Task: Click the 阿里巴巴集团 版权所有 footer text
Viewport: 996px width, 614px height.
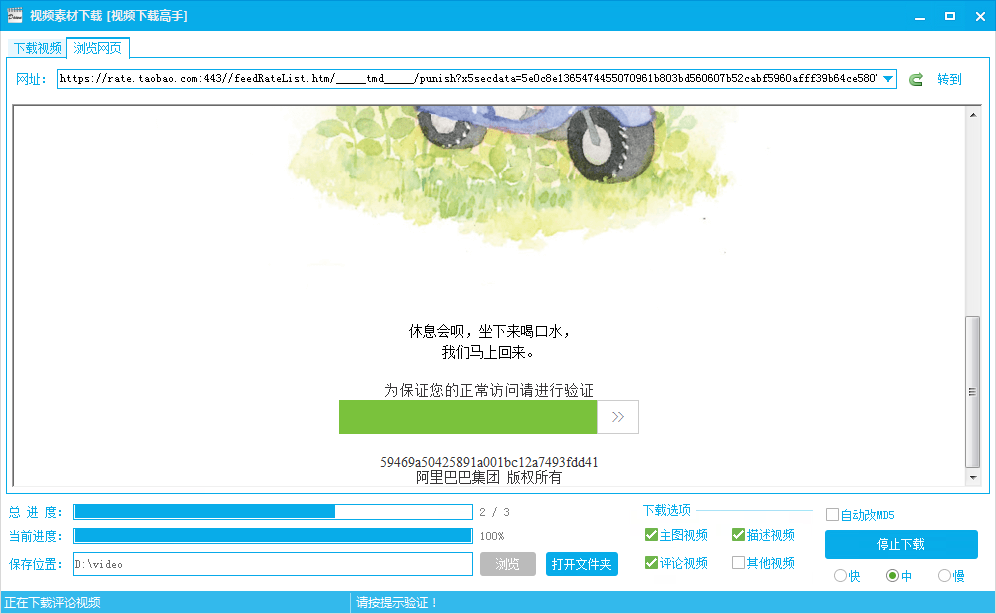Action: click(x=489, y=477)
